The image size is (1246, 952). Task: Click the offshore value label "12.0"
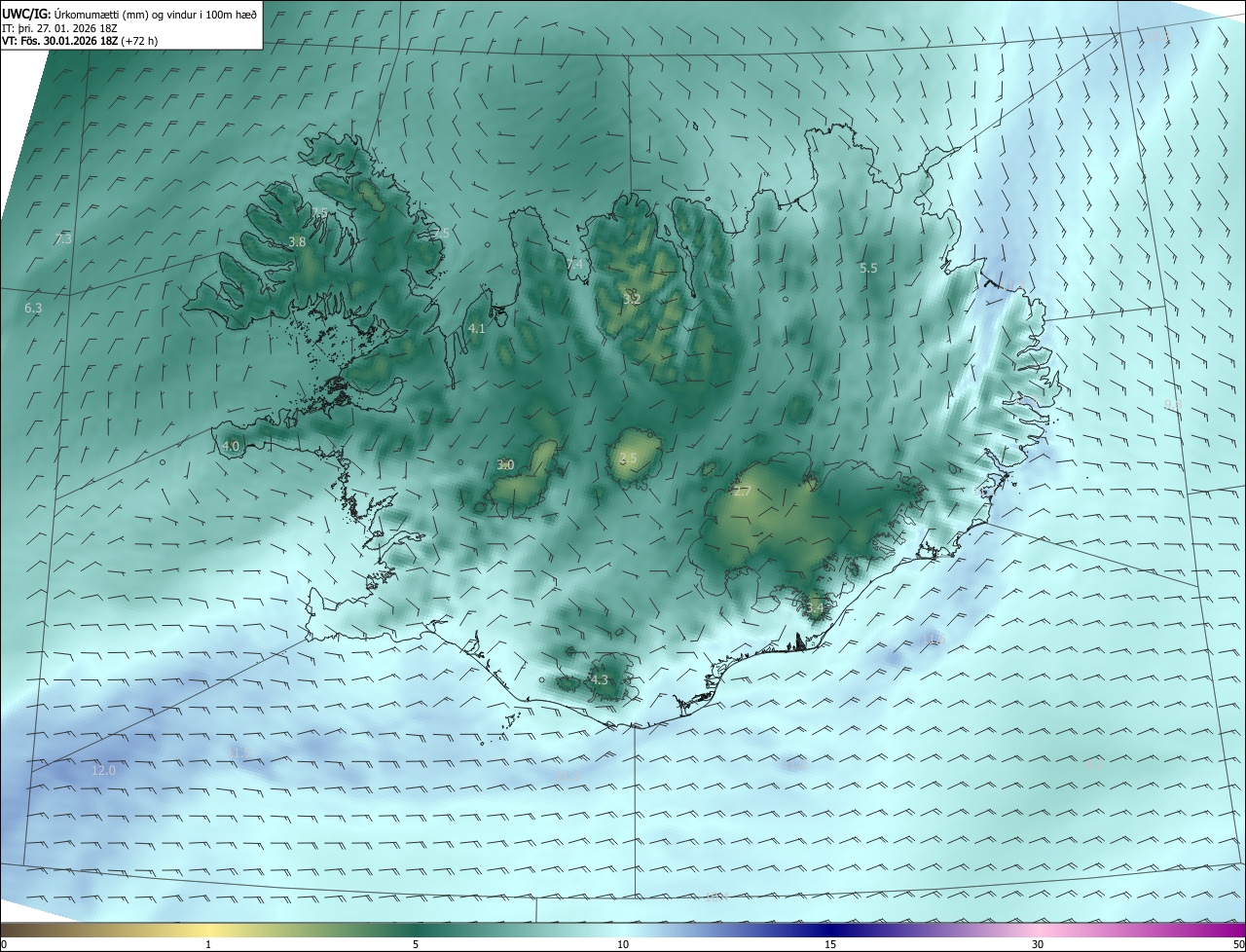103,771
